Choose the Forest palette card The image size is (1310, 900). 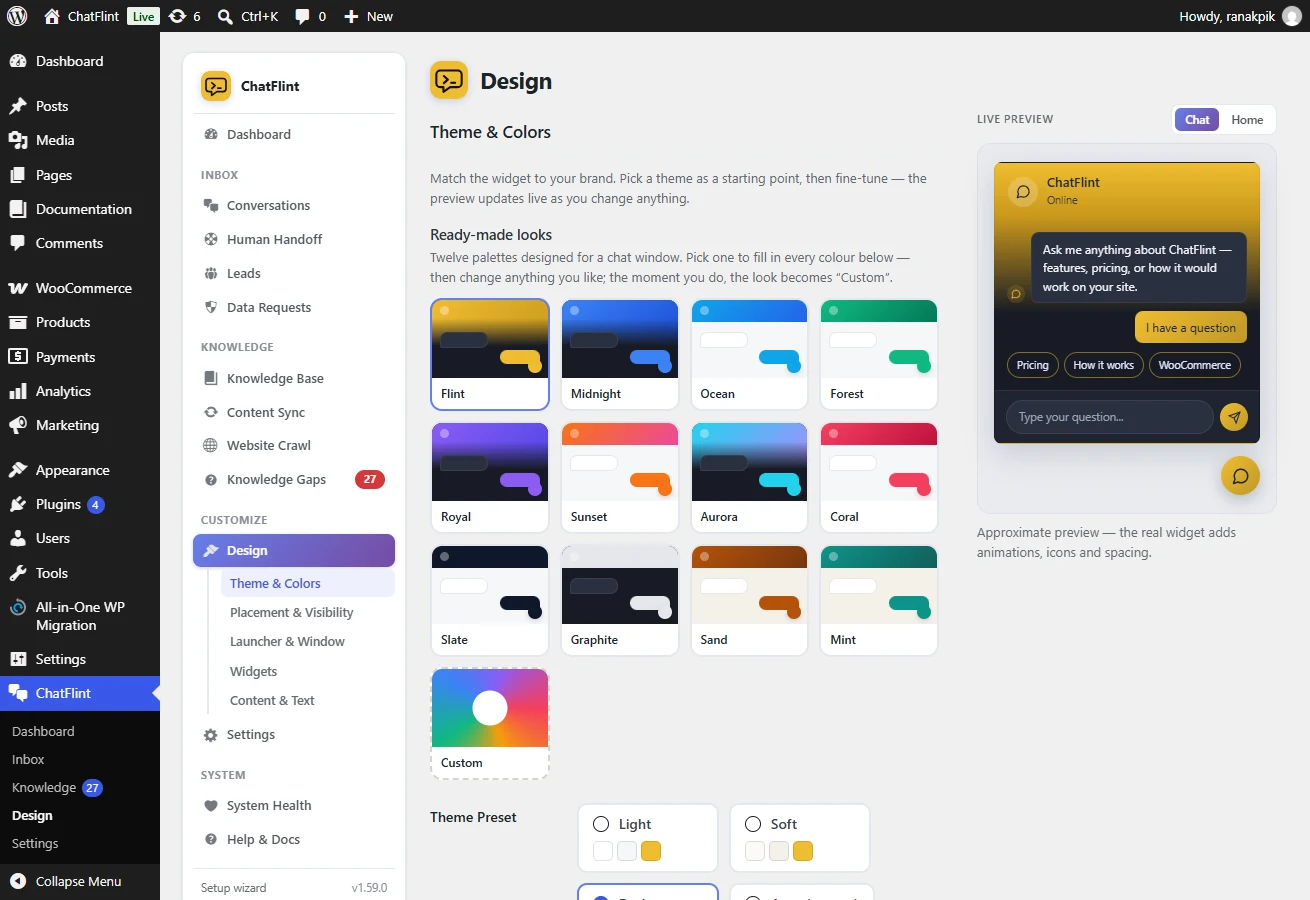click(879, 355)
